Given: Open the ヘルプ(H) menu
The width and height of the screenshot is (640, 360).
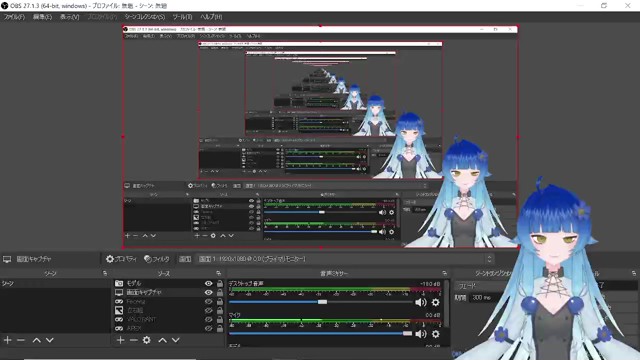Looking at the screenshot, I should 211,17.
